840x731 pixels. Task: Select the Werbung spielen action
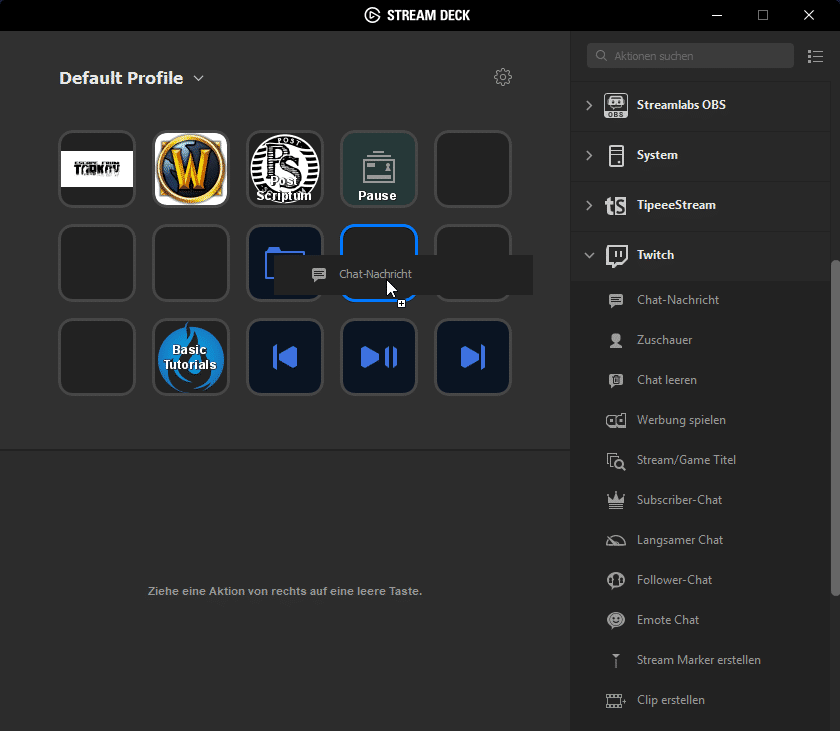(680, 420)
